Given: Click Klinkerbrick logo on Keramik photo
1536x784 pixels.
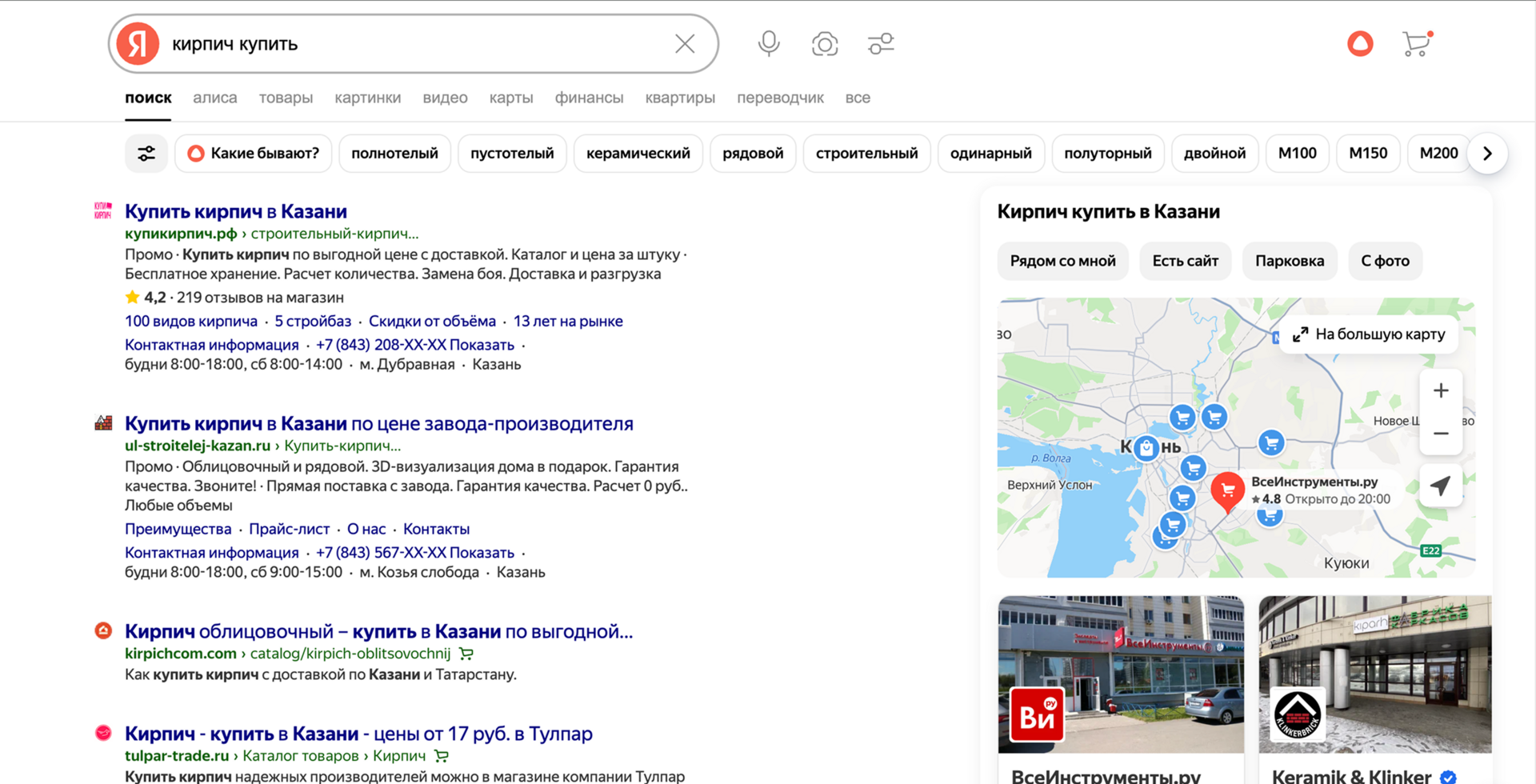Looking at the screenshot, I should point(1298,715).
